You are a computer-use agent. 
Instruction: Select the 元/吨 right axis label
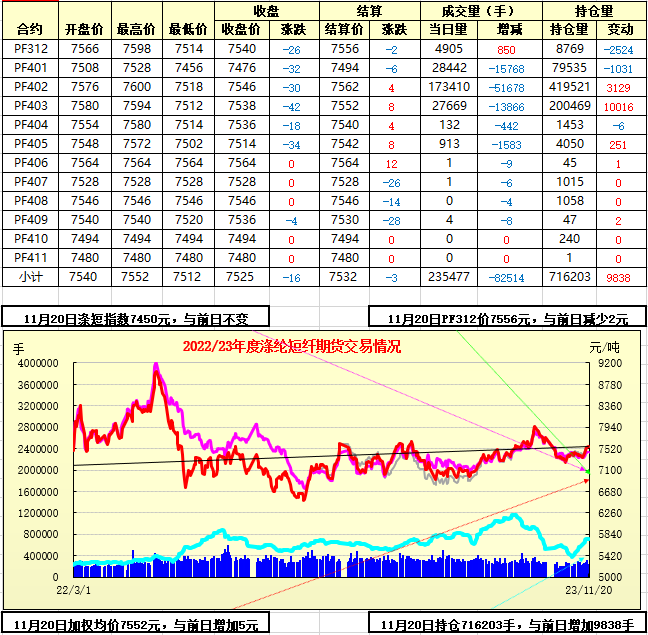[603, 347]
